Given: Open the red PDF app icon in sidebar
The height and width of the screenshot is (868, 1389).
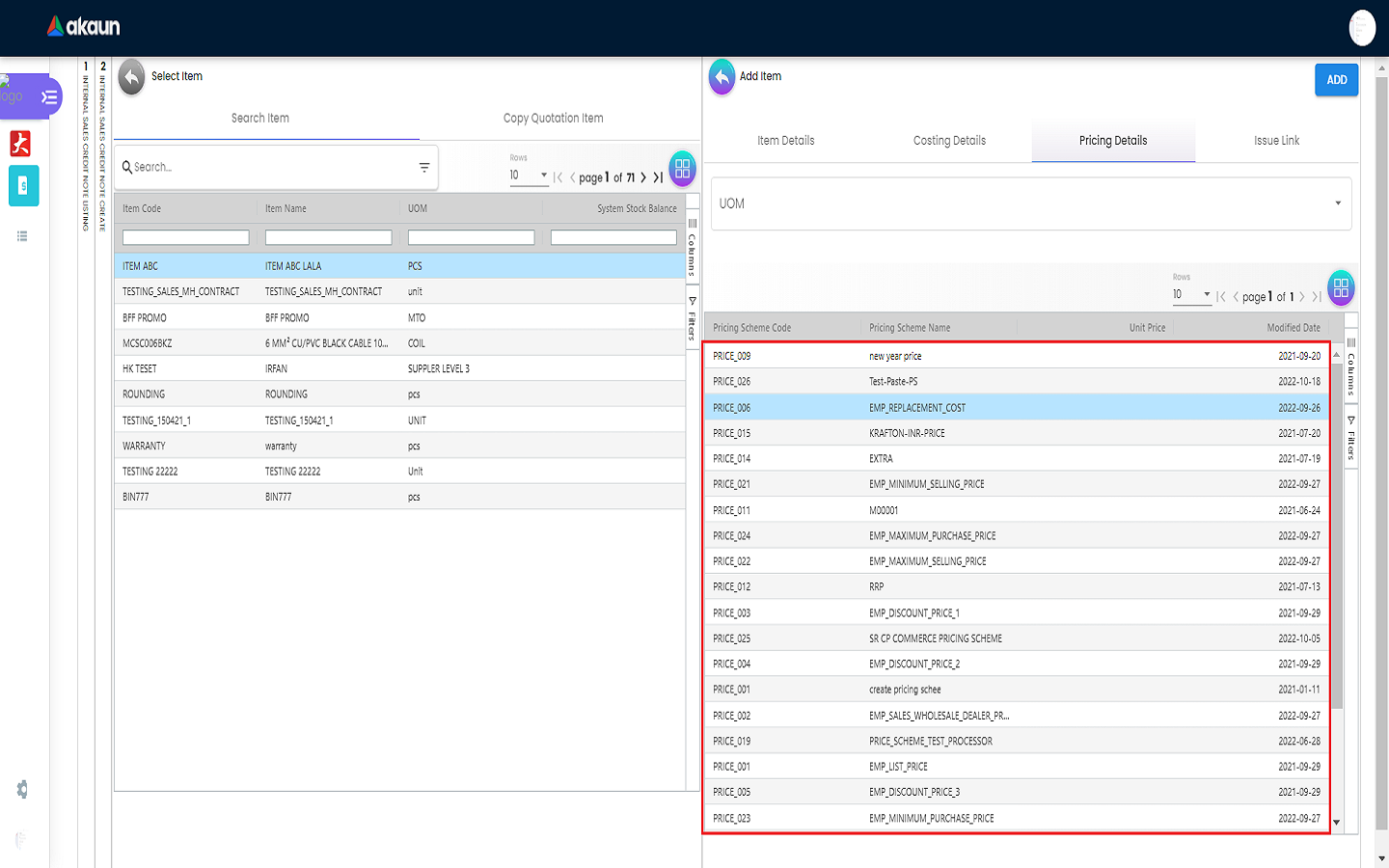Looking at the screenshot, I should 20,144.
